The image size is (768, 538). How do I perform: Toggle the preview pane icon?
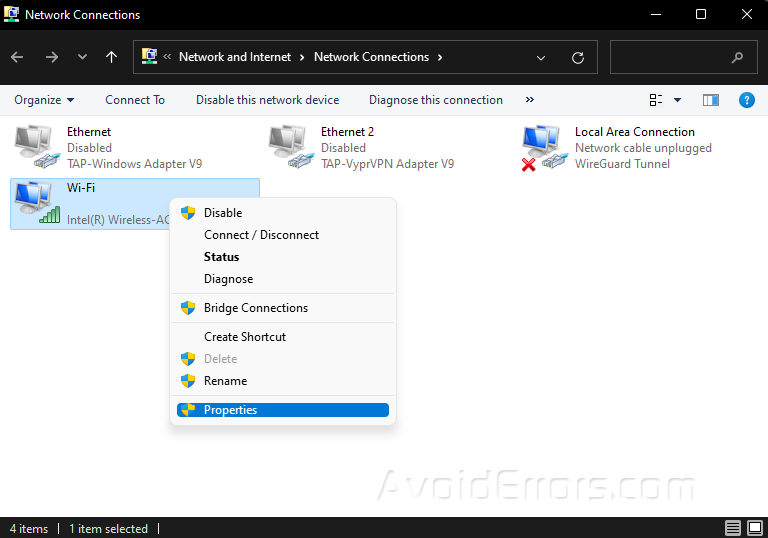click(x=711, y=100)
